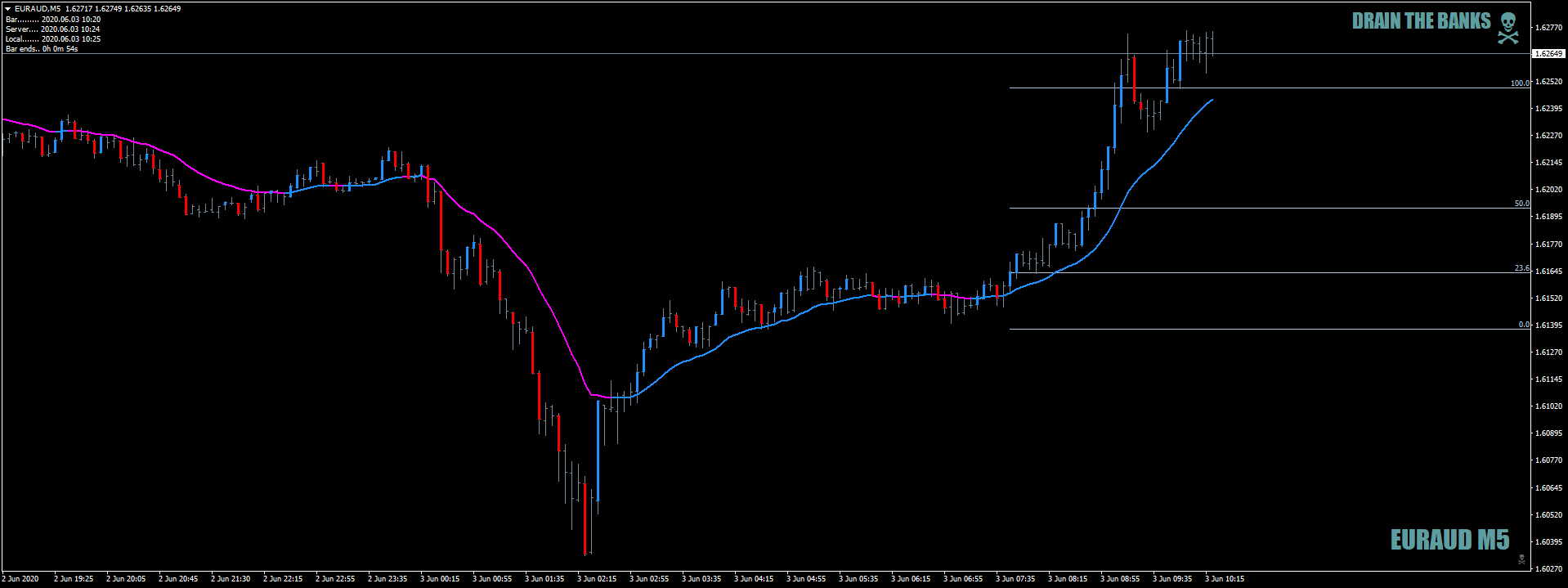
Task: Click the '3 Jun 00:55' time axis label
Action: click(492, 579)
